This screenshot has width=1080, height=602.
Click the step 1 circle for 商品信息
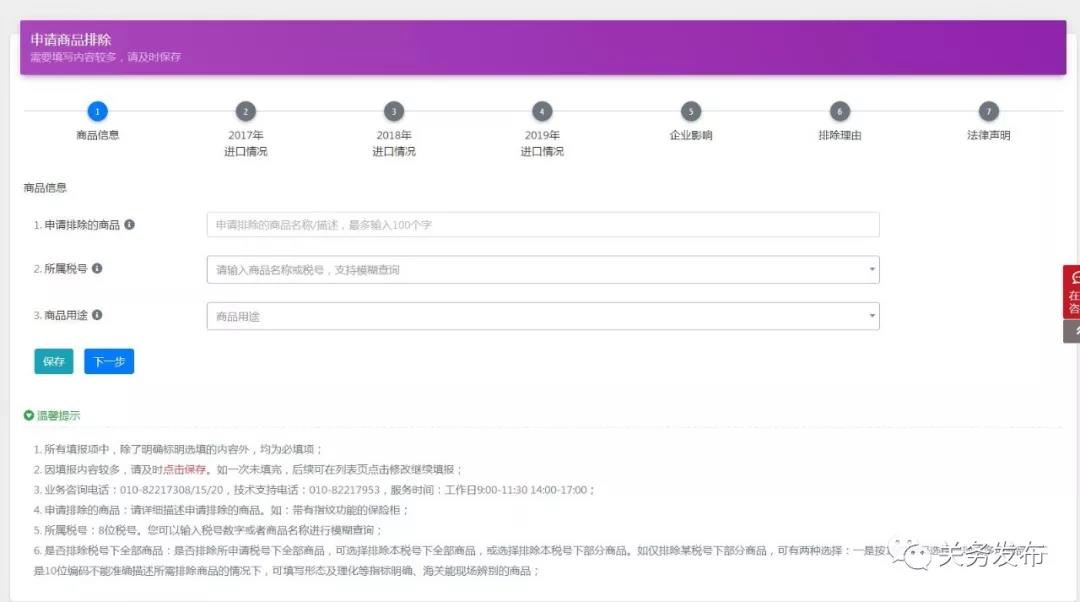point(97,111)
